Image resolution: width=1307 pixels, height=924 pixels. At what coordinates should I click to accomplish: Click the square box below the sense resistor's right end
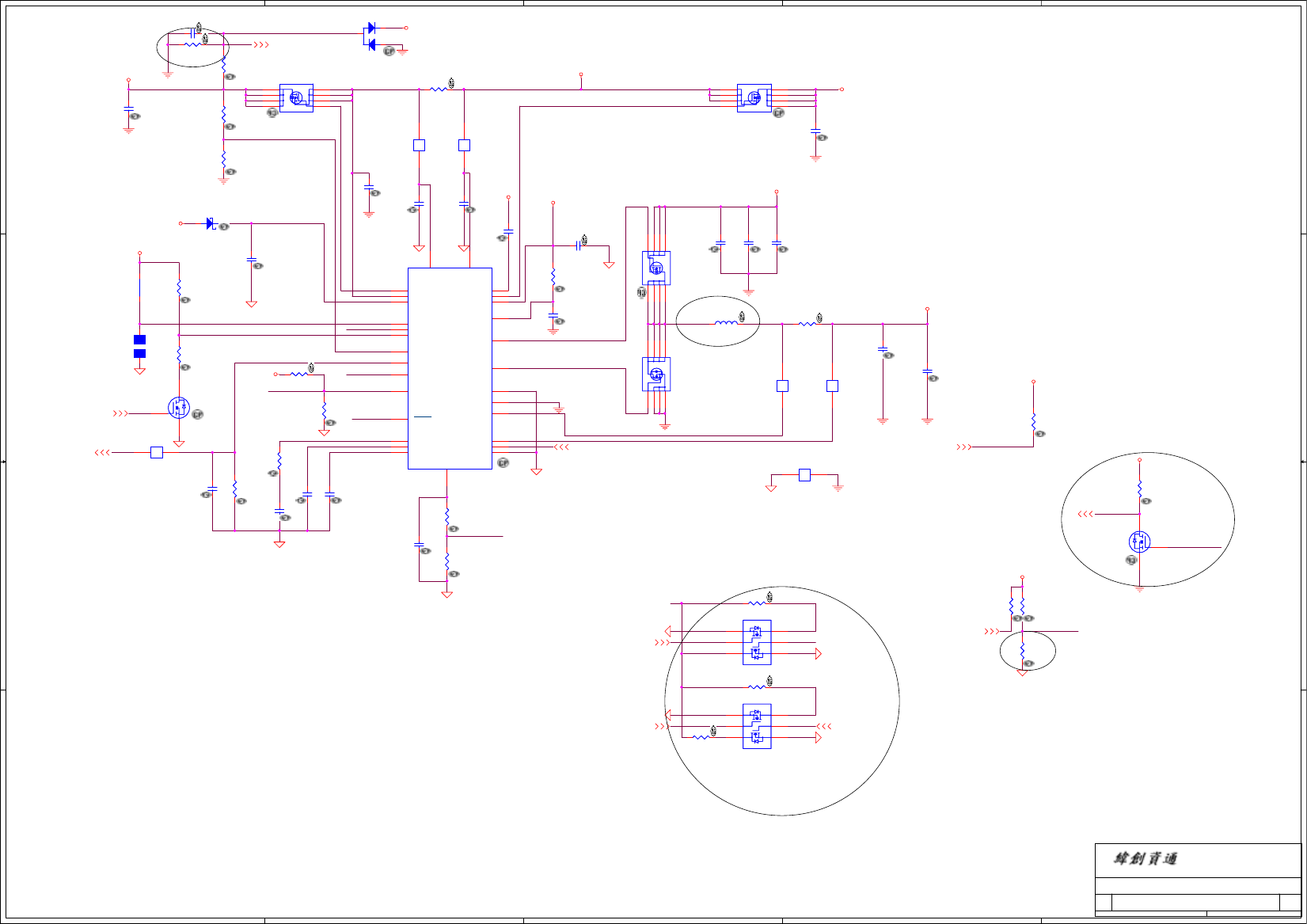pos(832,386)
